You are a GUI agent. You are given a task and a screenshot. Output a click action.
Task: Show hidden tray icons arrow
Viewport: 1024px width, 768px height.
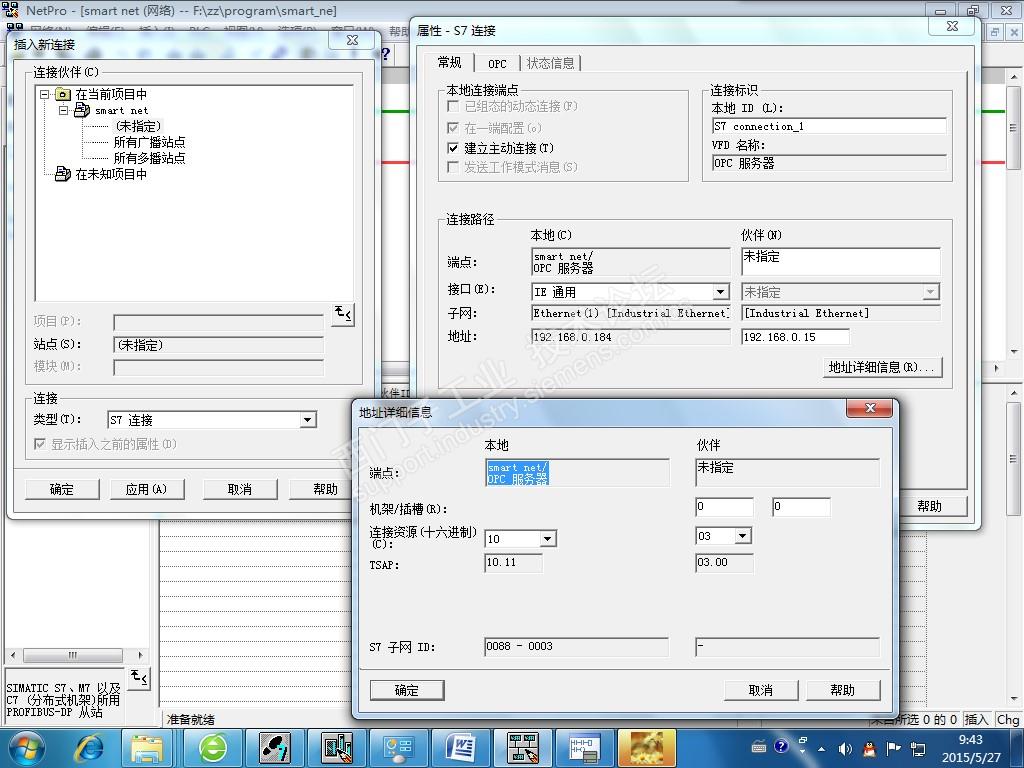(821, 749)
